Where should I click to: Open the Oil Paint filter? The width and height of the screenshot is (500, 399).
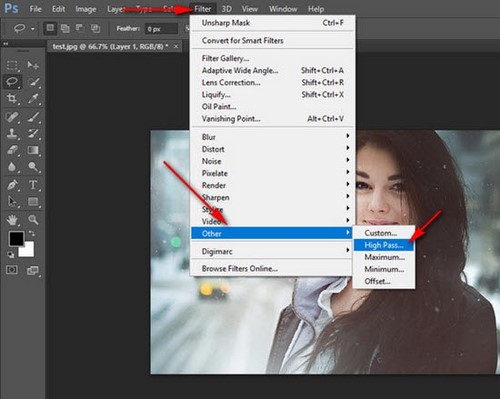click(273, 107)
